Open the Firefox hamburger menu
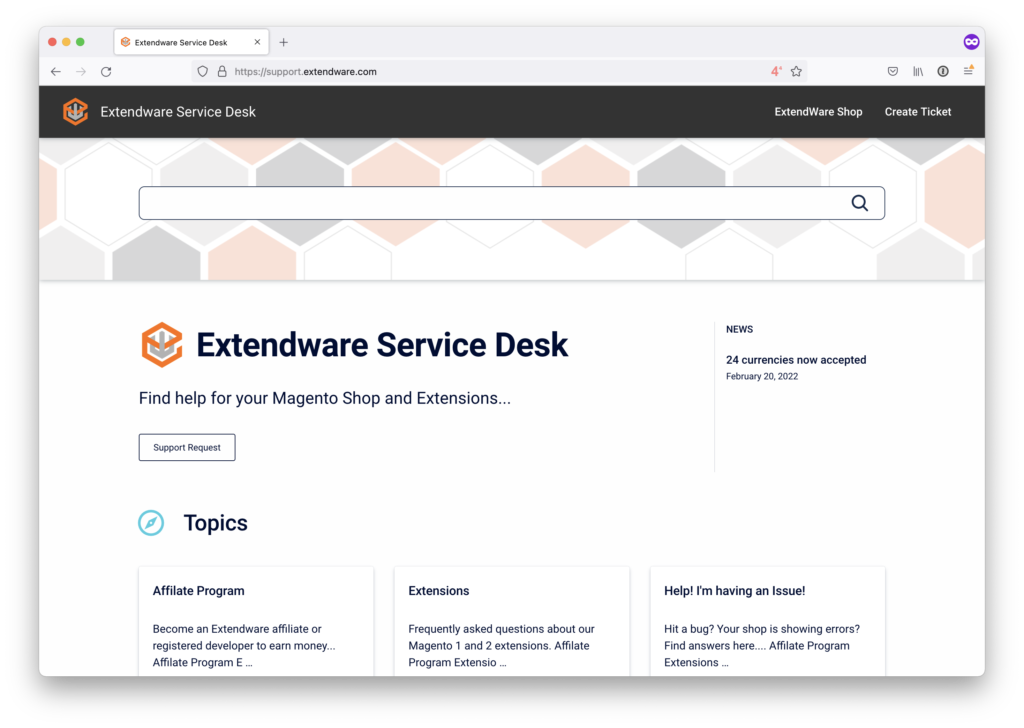 (x=968, y=71)
